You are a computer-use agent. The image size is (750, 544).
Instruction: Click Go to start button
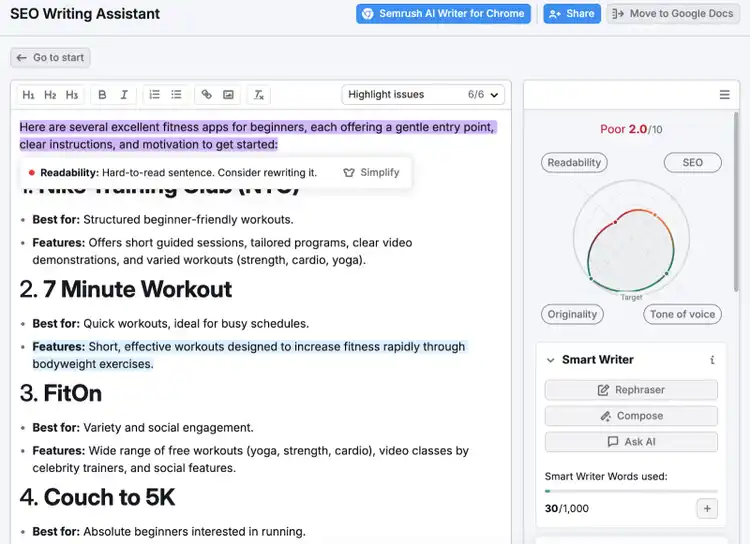(50, 58)
